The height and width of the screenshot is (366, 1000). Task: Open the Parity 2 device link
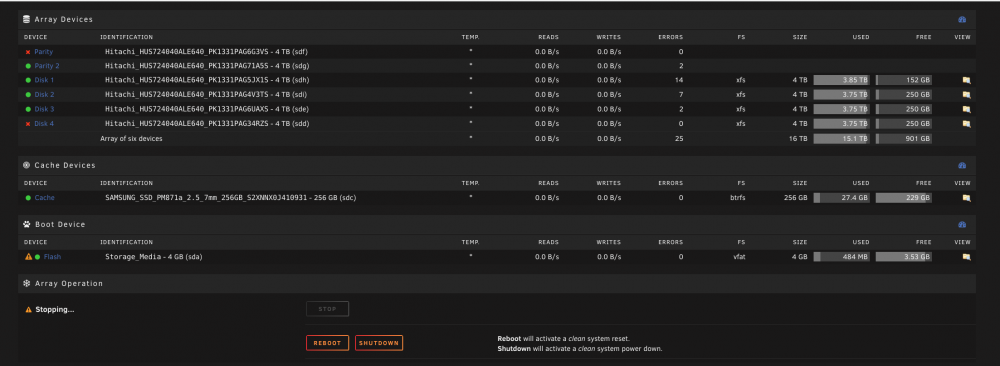pos(47,66)
